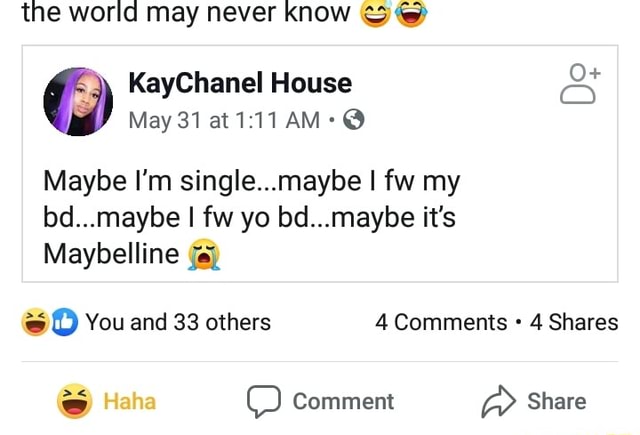Image resolution: width=640 pixels, height=435 pixels.
Task: Click the public globe privacy icon
Action: click(x=353, y=122)
